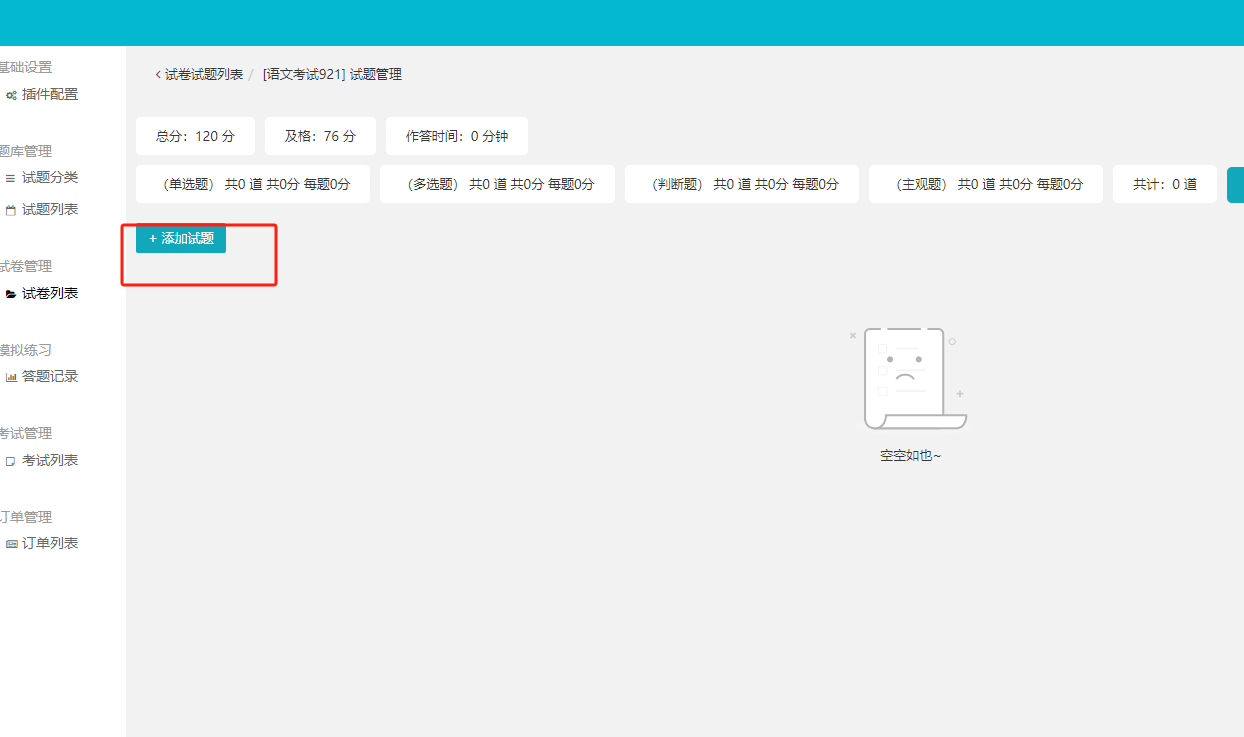1244x737 pixels.
Task: Click the 多选题 summary card
Action: [x=497, y=184]
